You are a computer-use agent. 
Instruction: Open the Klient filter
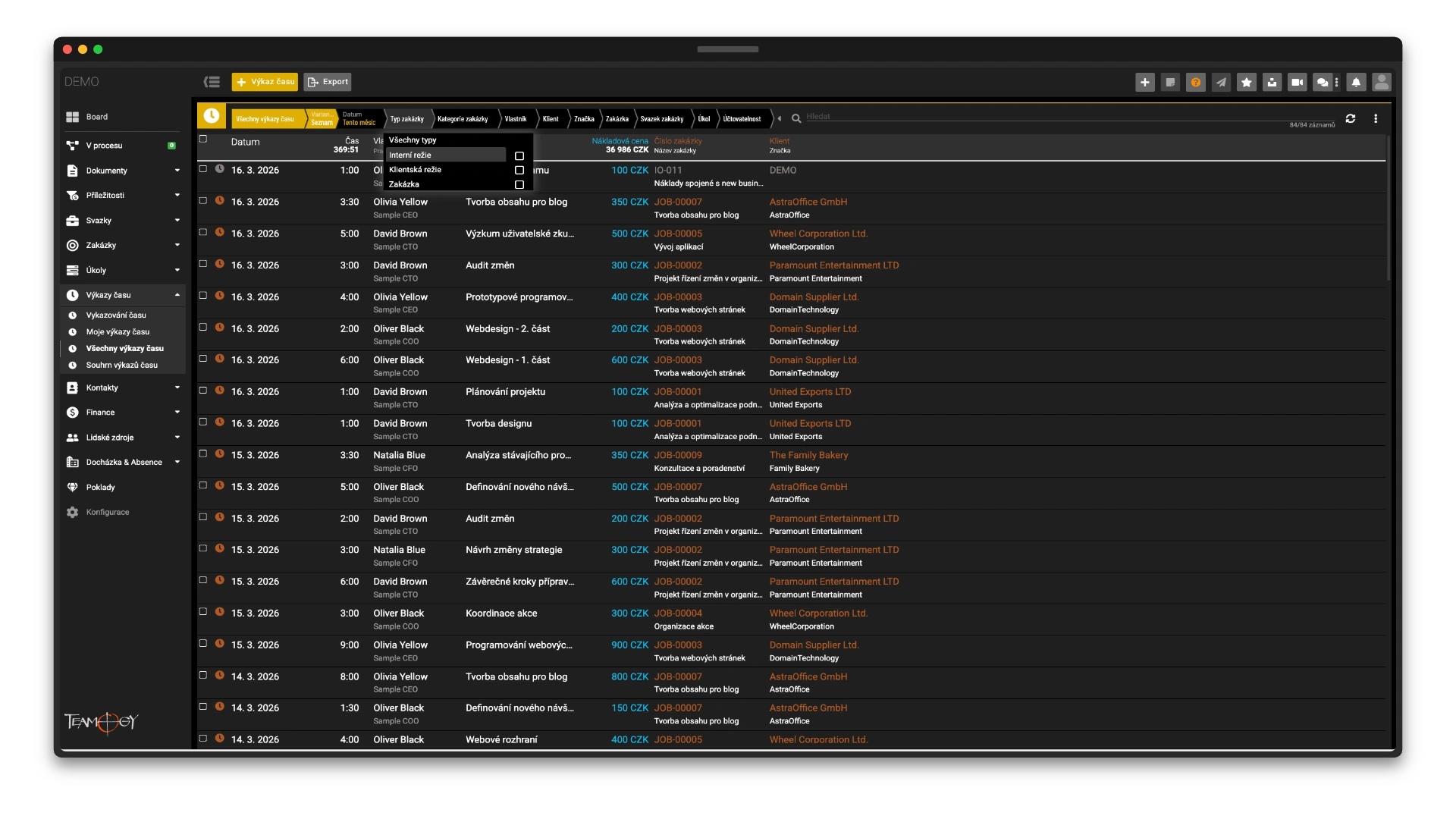pyautogui.click(x=551, y=118)
